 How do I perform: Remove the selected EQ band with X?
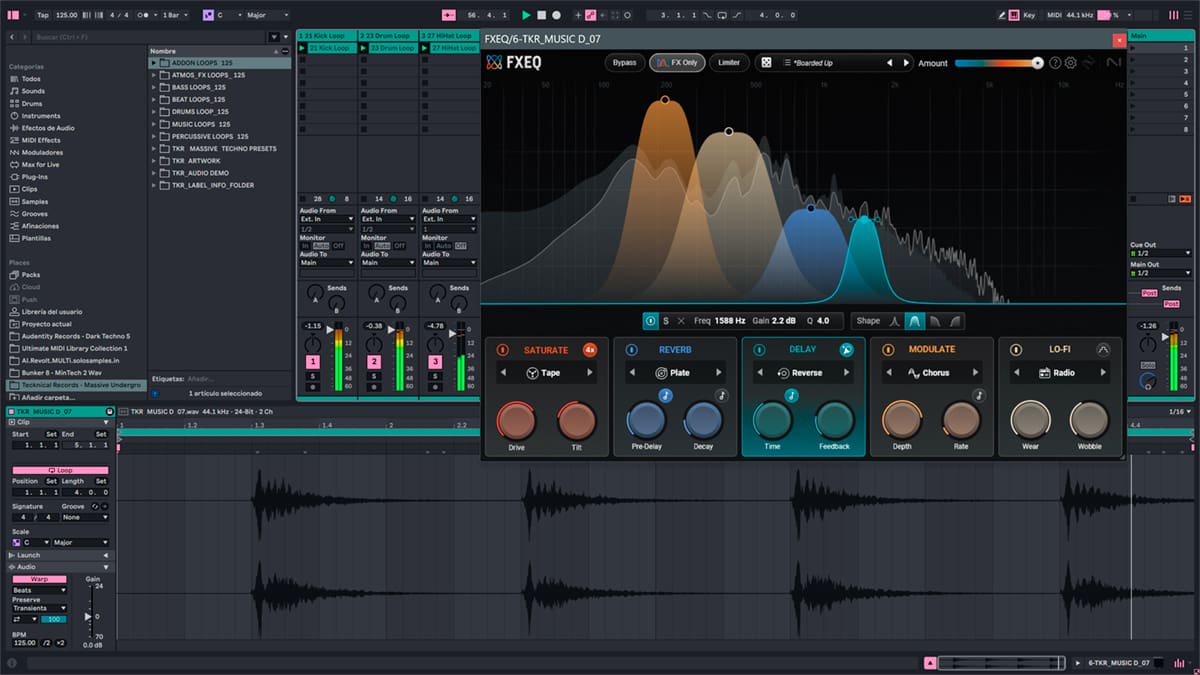pyautogui.click(x=681, y=321)
